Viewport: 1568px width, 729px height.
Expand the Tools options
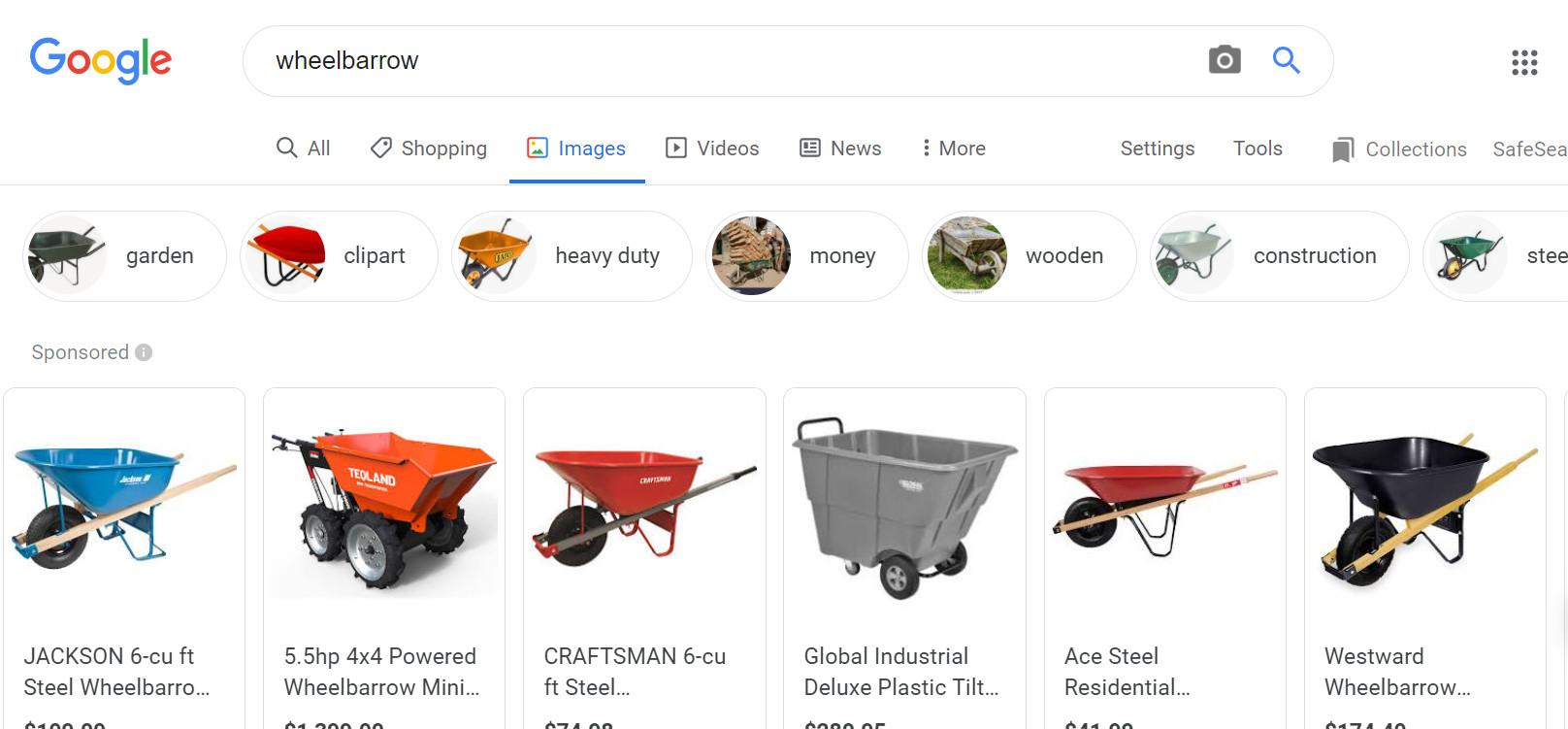click(x=1258, y=149)
